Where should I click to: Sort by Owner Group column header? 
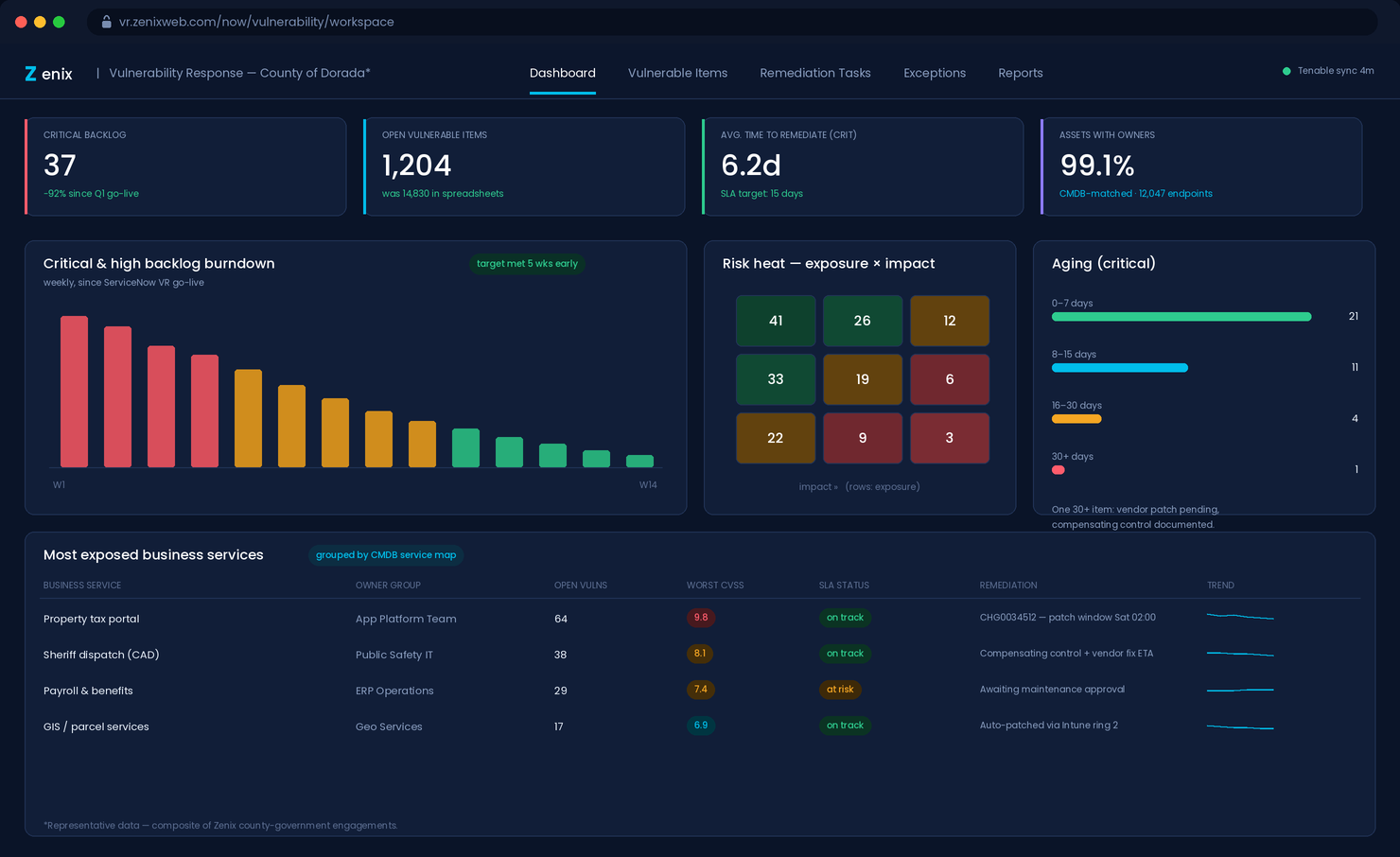click(388, 586)
